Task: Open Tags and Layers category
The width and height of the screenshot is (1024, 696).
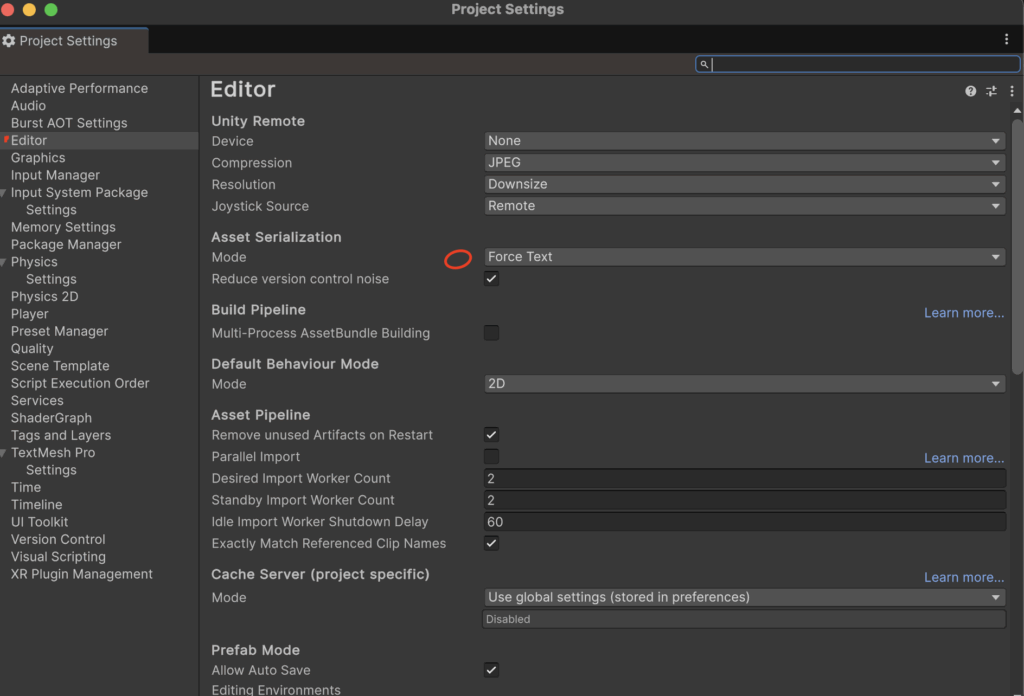Action: point(61,435)
